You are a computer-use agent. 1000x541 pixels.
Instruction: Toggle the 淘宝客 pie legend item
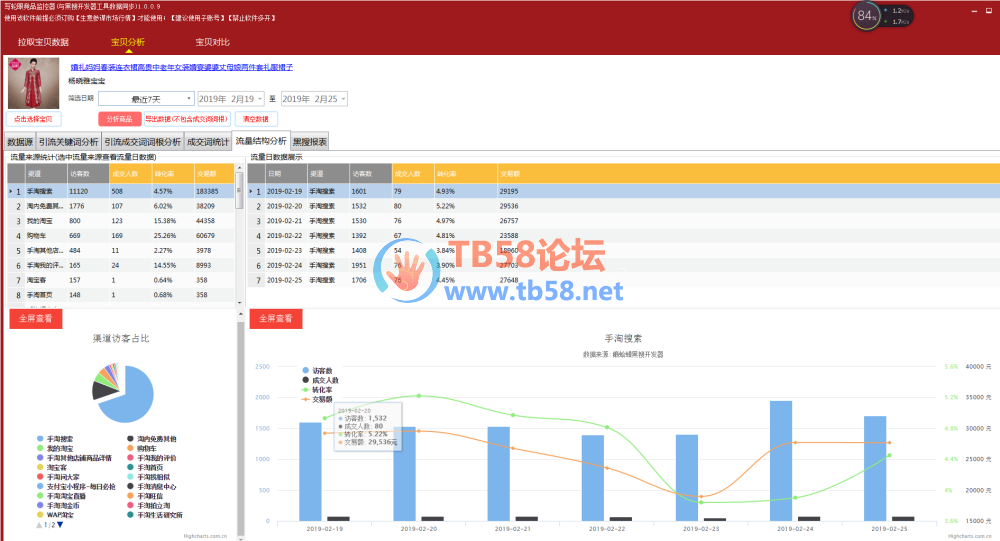tap(52, 468)
